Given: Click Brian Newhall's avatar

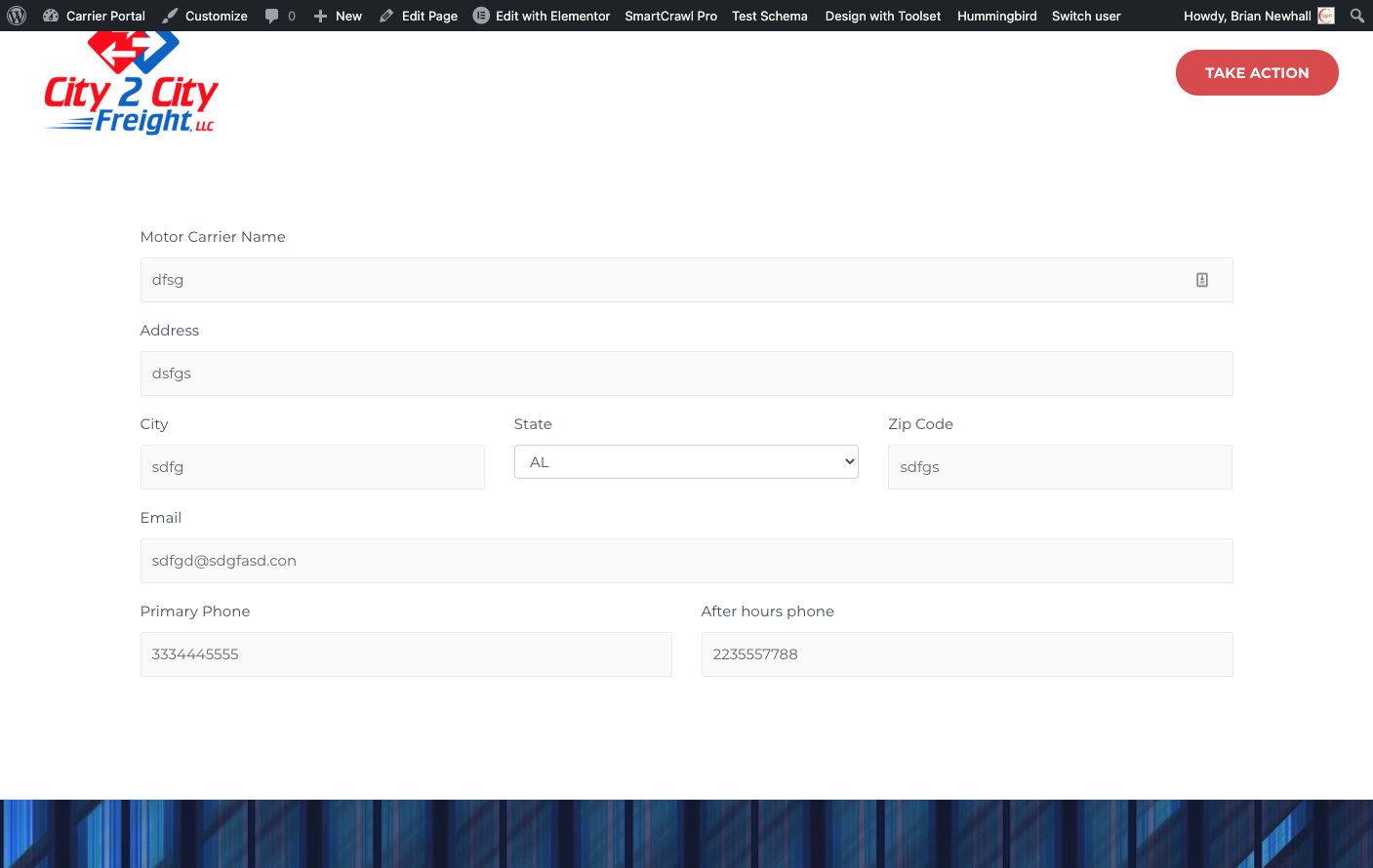Looking at the screenshot, I should (x=1326, y=16).
